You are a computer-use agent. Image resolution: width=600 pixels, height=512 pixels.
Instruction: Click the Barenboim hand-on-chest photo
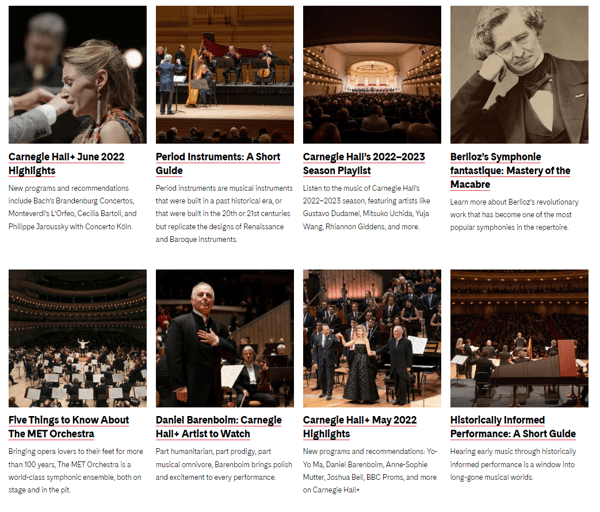[x=225, y=338]
